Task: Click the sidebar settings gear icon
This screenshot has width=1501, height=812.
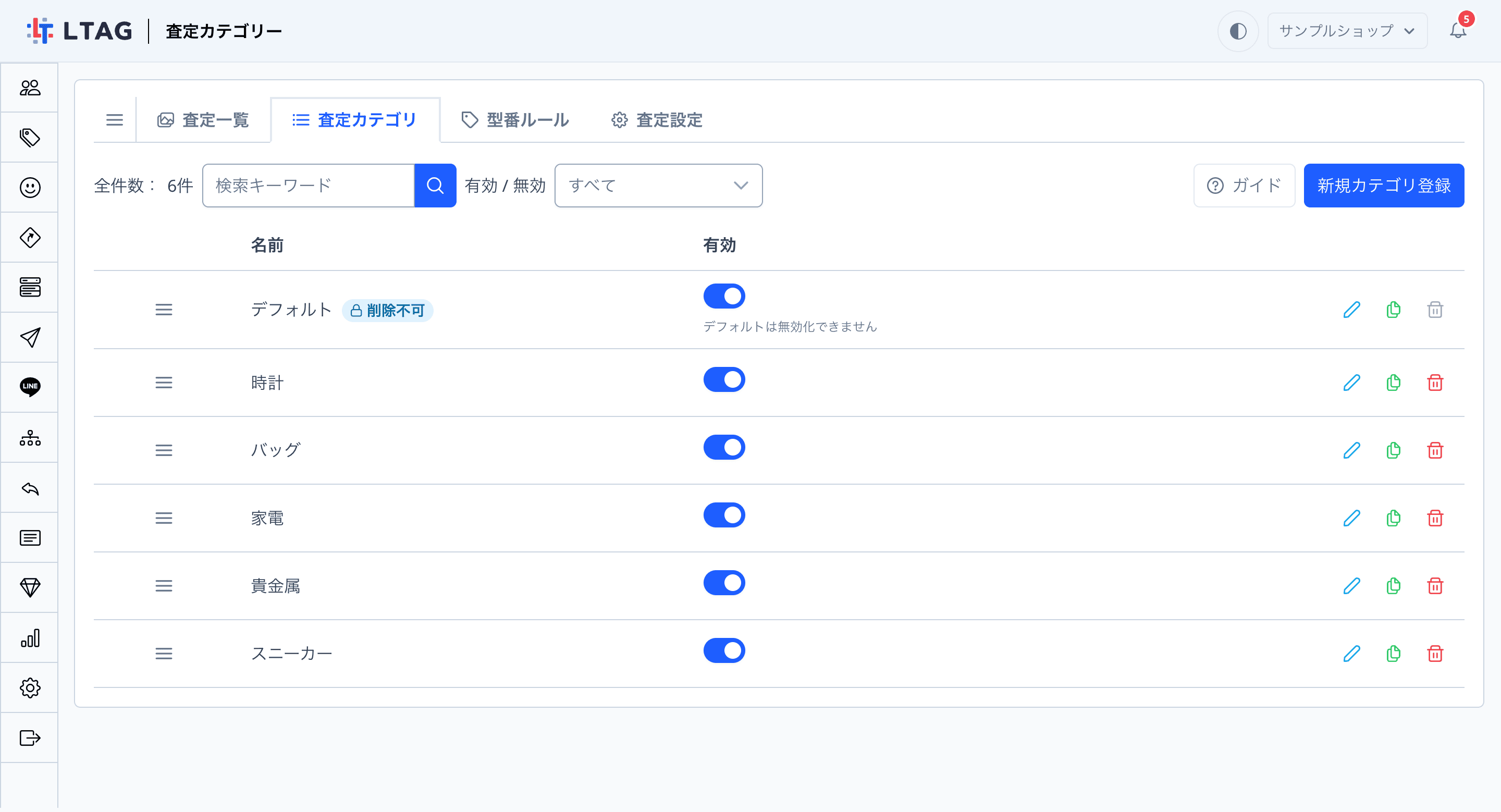Action: coord(30,688)
